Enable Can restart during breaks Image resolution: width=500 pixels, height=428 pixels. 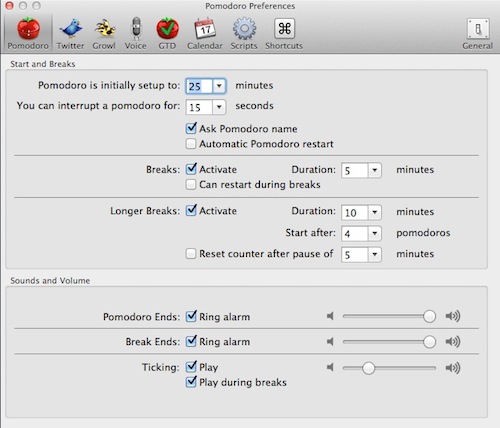191,184
